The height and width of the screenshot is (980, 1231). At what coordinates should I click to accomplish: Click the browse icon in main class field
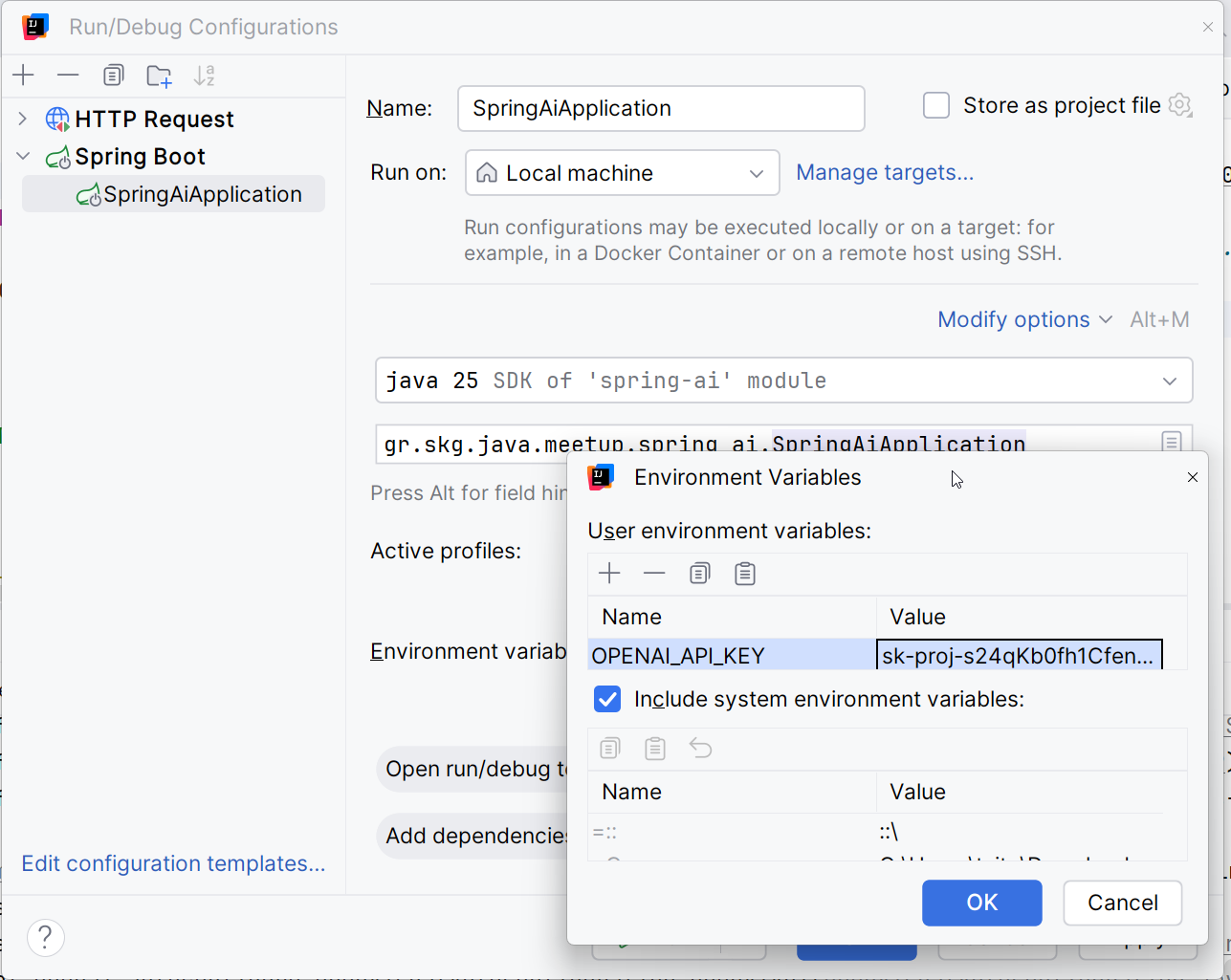click(x=1172, y=442)
